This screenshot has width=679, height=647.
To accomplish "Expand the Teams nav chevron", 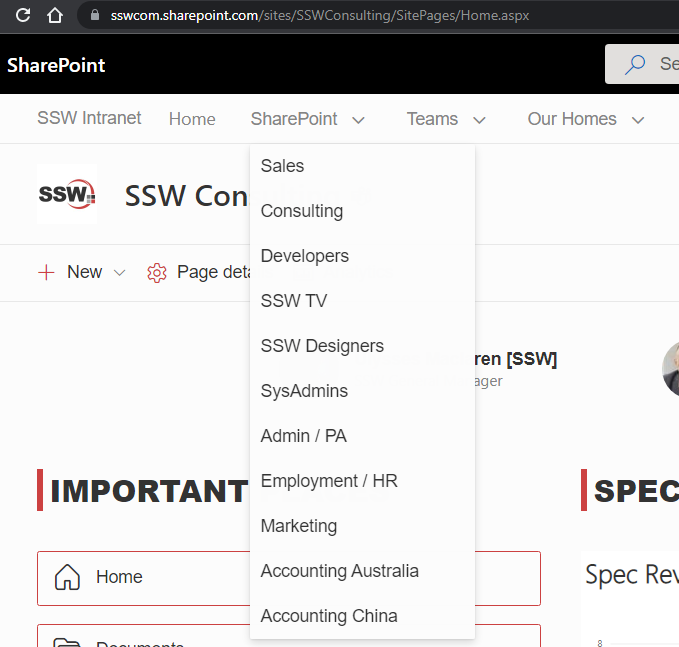I will tap(479, 120).
